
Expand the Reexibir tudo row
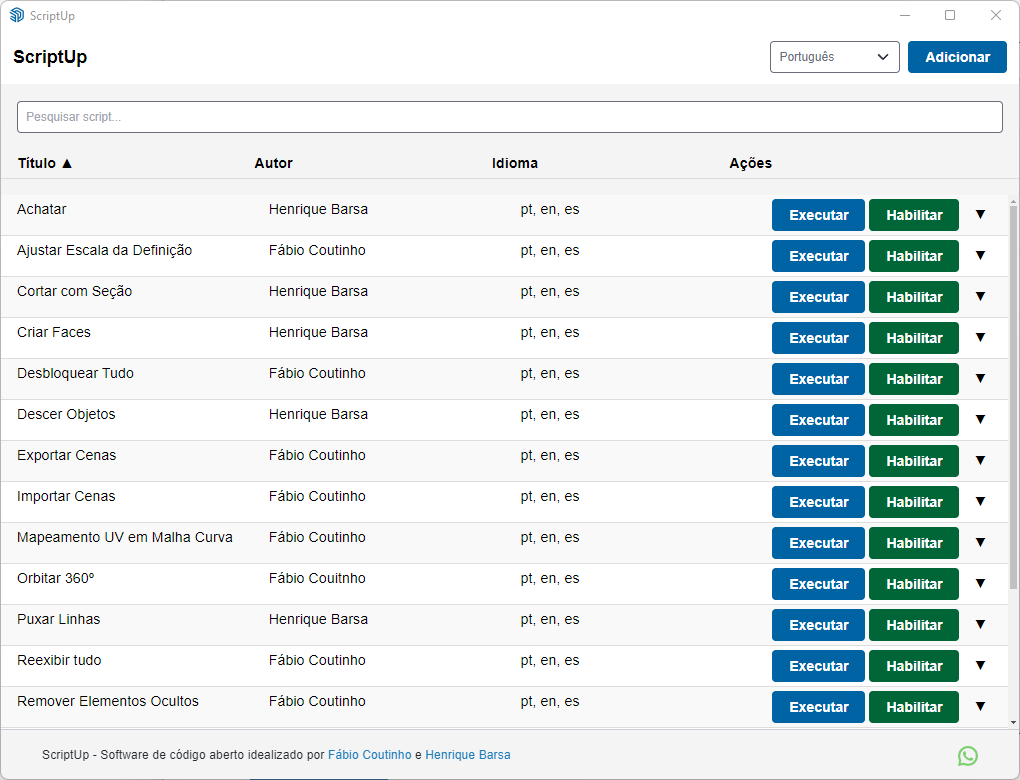click(980, 666)
